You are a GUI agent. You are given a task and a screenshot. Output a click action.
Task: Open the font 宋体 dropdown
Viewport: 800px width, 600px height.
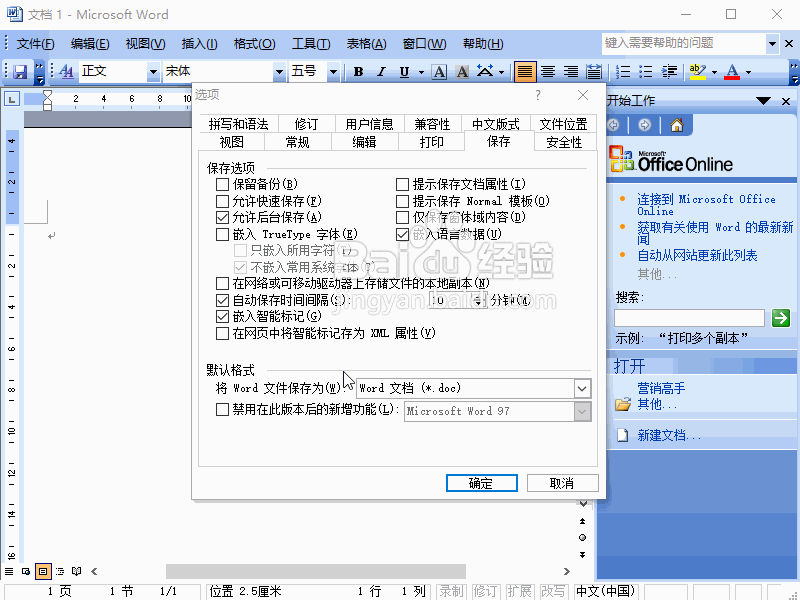pyautogui.click(x=279, y=72)
